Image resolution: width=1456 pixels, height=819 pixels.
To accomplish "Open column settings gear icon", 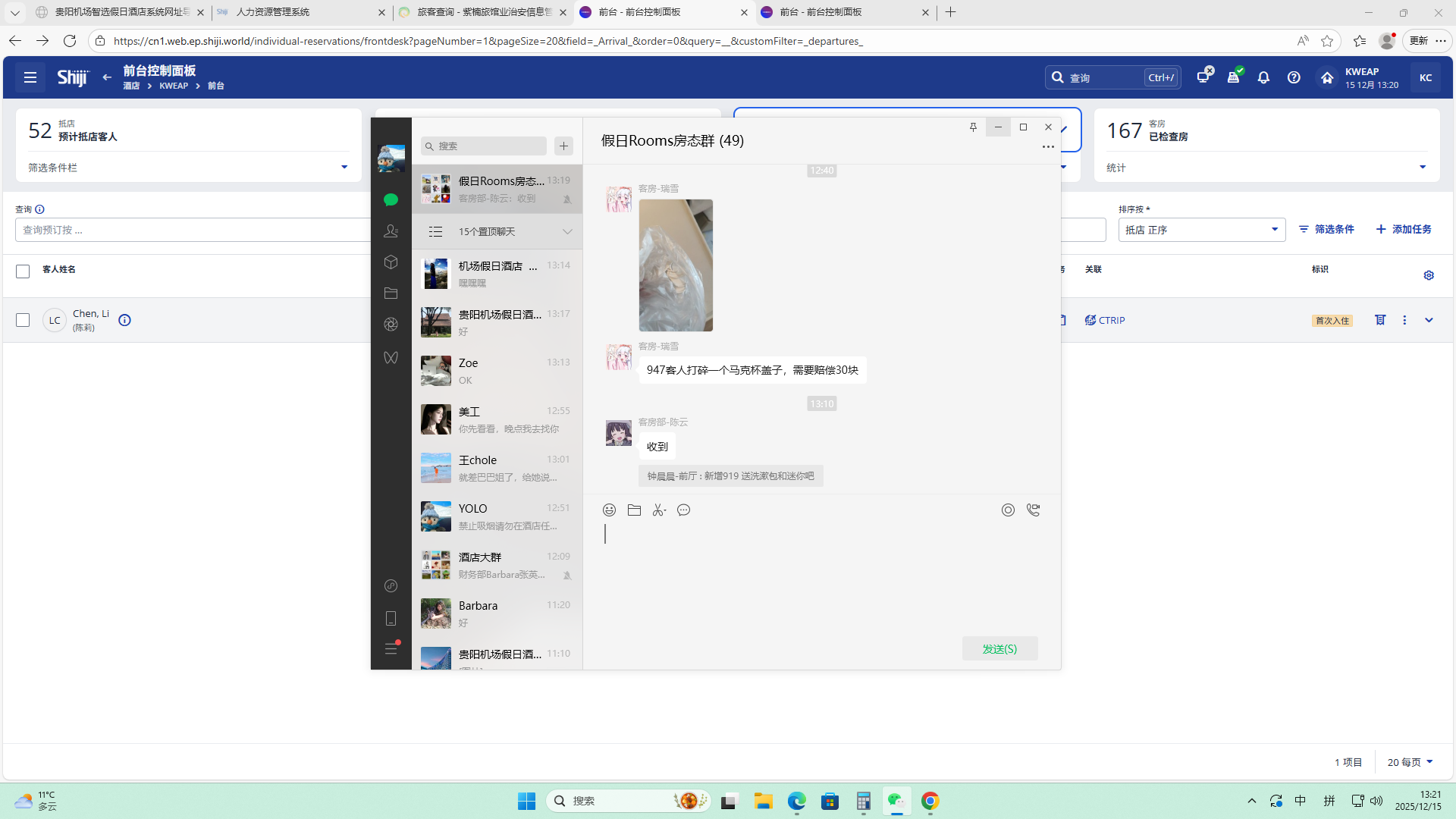I will [1429, 275].
